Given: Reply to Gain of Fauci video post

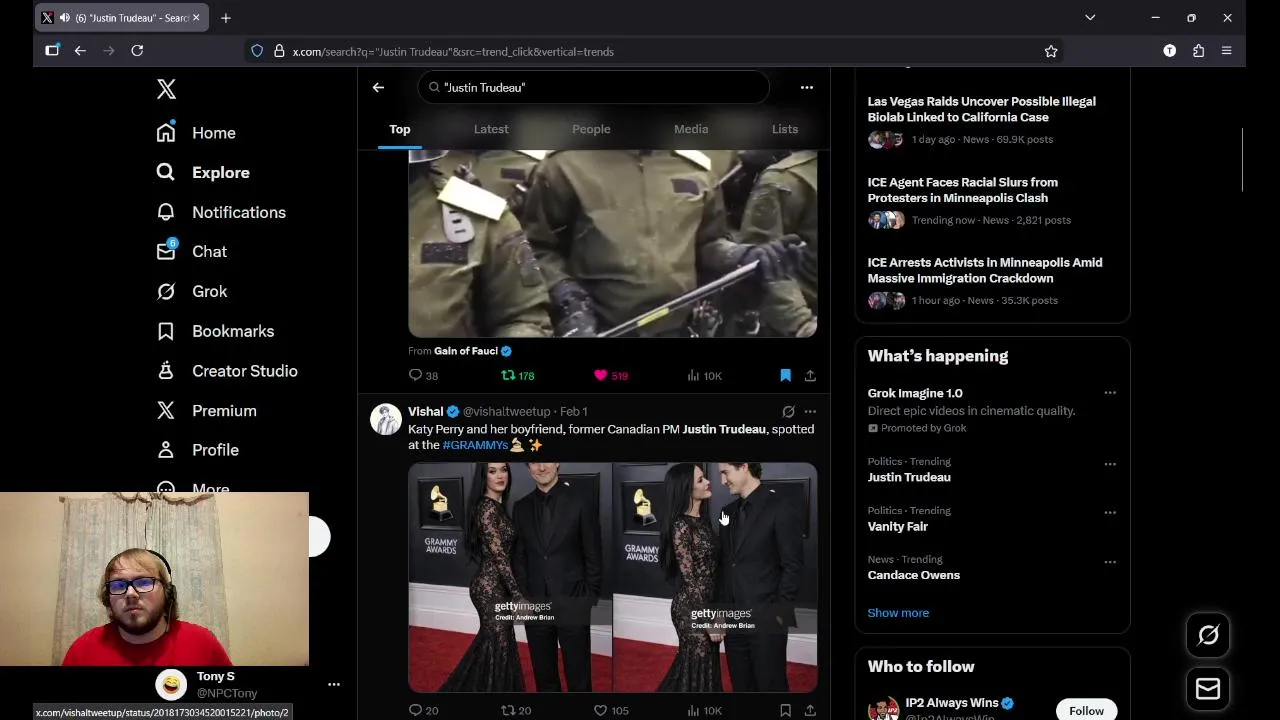Looking at the screenshot, I should (424, 376).
